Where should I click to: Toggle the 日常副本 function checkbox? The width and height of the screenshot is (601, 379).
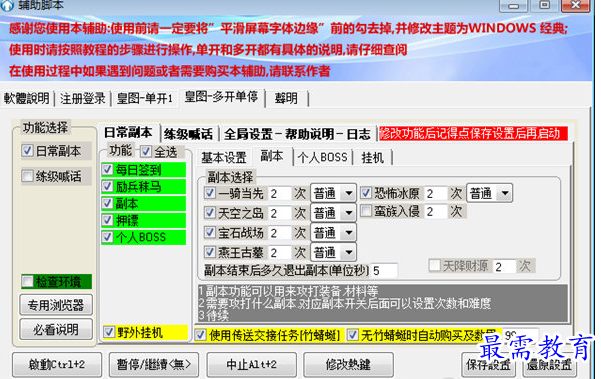pos(27,151)
